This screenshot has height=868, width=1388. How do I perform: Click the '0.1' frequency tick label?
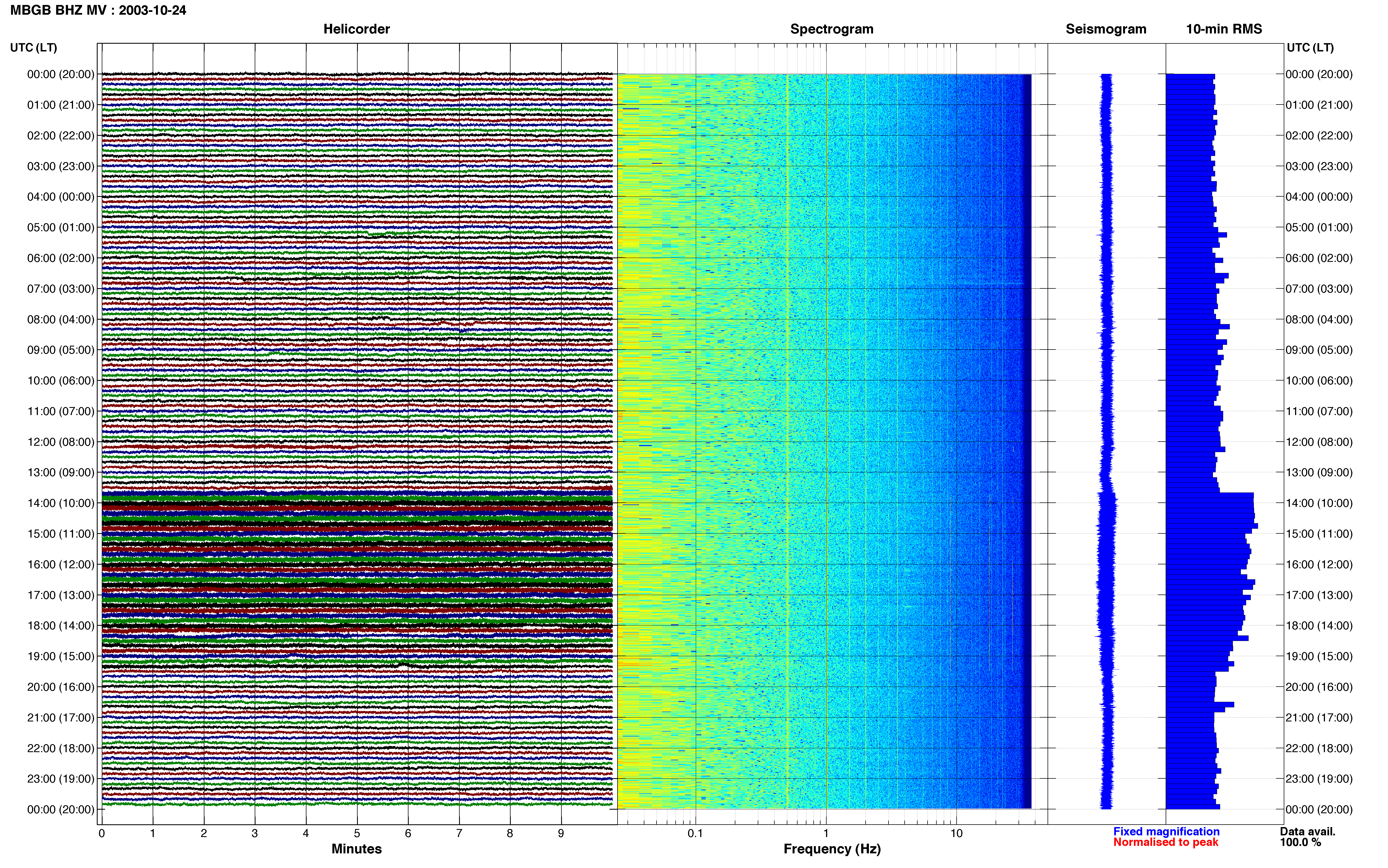(695, 833)
